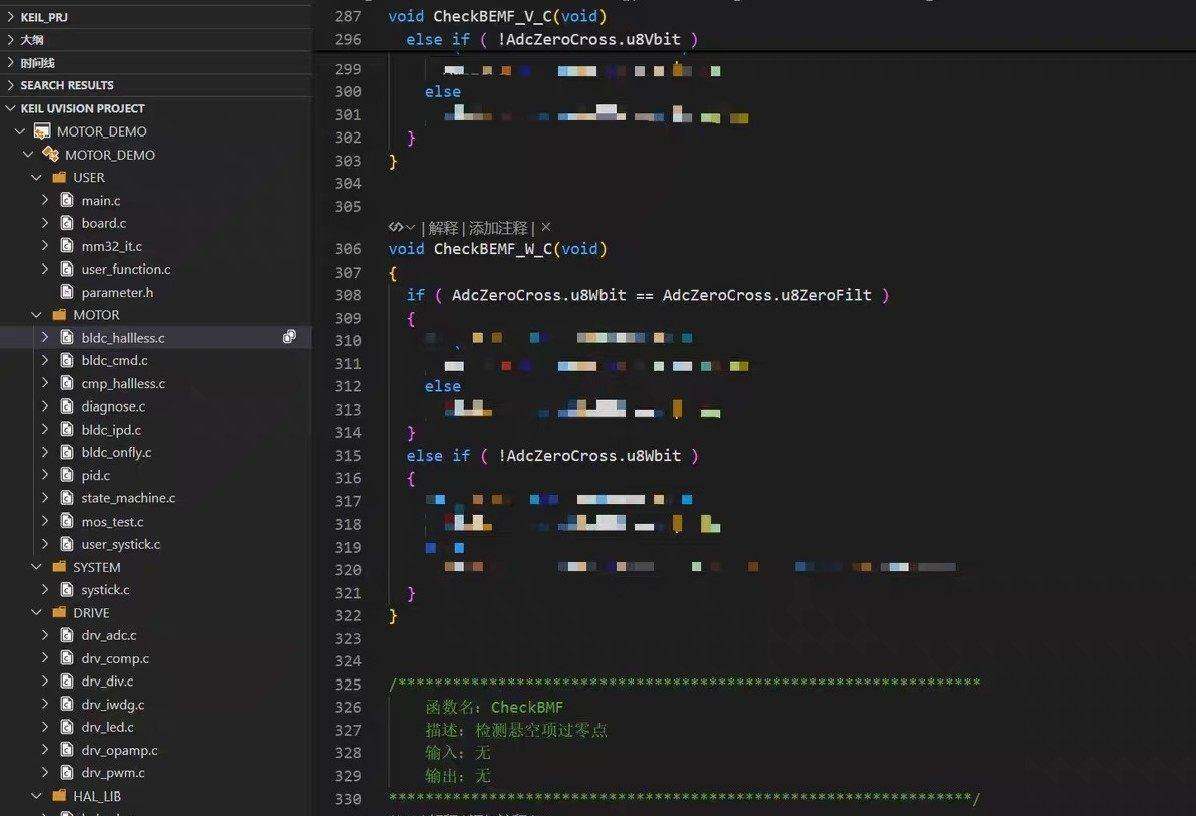Collapse the MOTOR folder chevron
The width and height of the screenshot is (1196, 816).
click(x=37, y=314)
